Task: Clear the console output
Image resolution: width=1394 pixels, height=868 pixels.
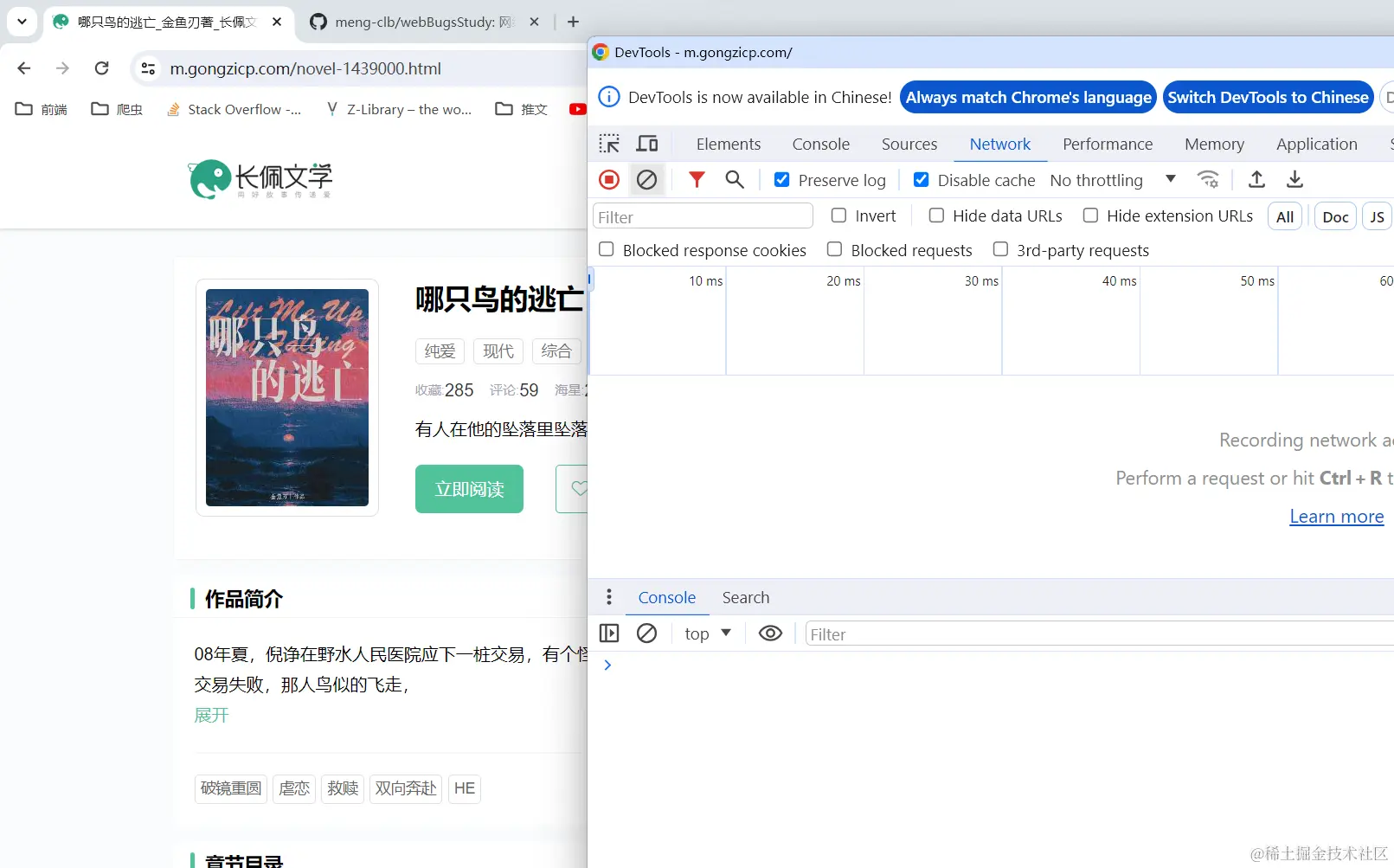Action: pos(646,633)
